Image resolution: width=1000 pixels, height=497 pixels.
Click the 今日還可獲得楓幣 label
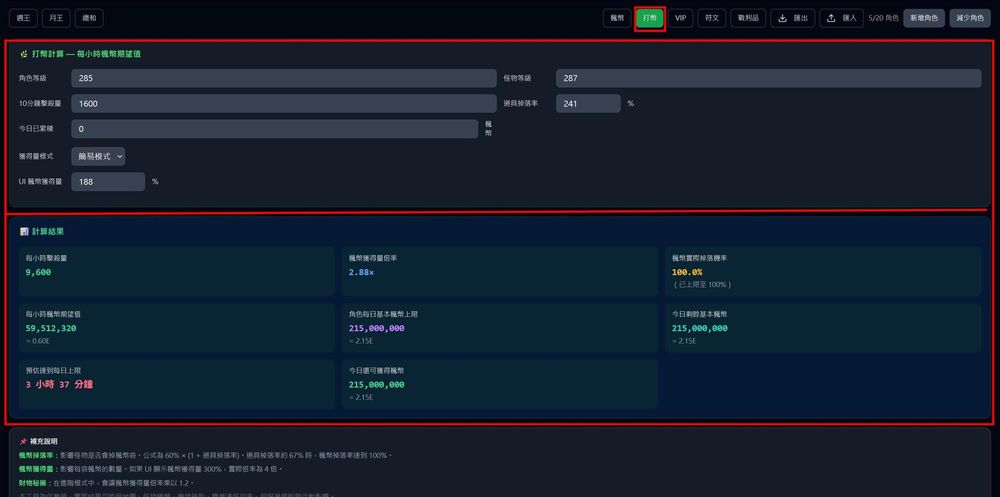click(376, 371)
